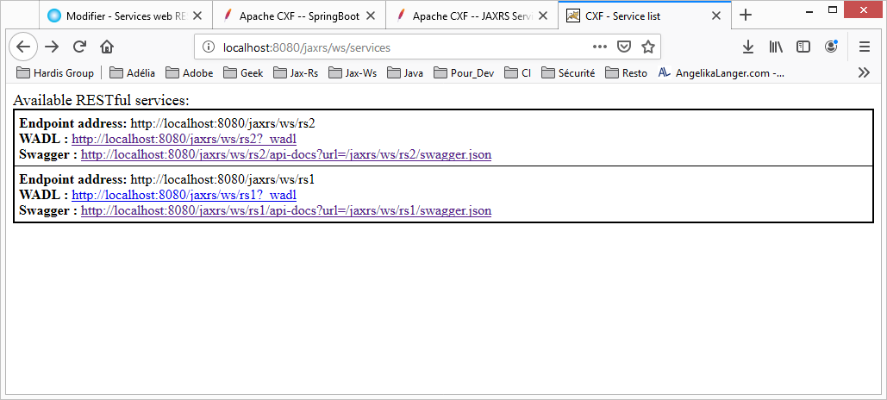Switch to Apache CXF -- SpringBoot tab

[x=295, y=16]
